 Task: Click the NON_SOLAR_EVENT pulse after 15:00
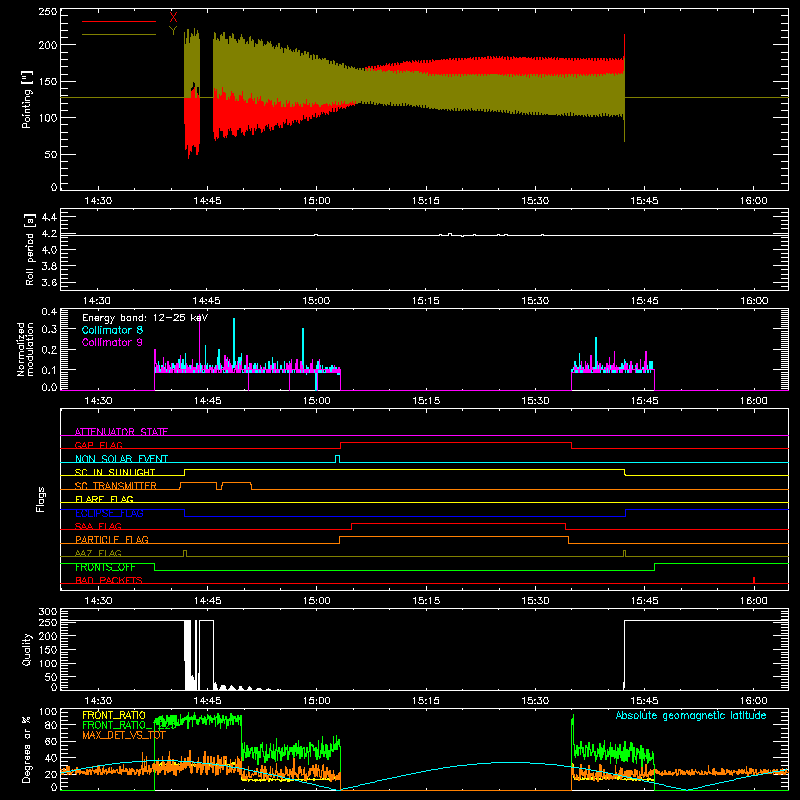337,459
